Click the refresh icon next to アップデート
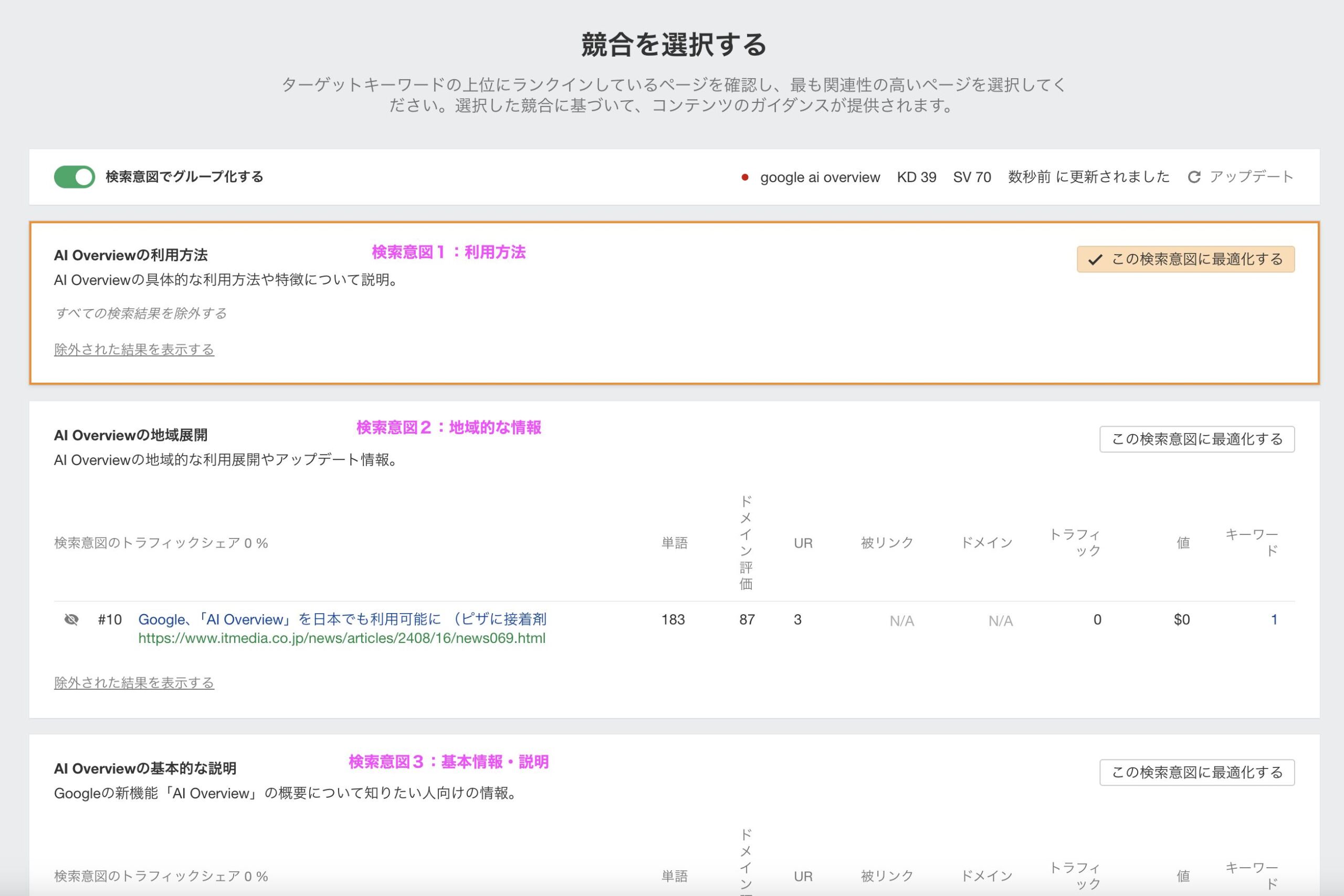The image size is (1344, 896). [x=1194, y=177]
